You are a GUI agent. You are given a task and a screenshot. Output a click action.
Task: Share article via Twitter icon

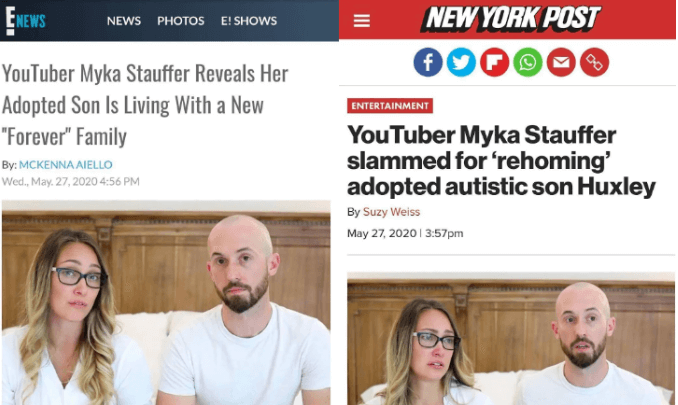pos(461,62)
